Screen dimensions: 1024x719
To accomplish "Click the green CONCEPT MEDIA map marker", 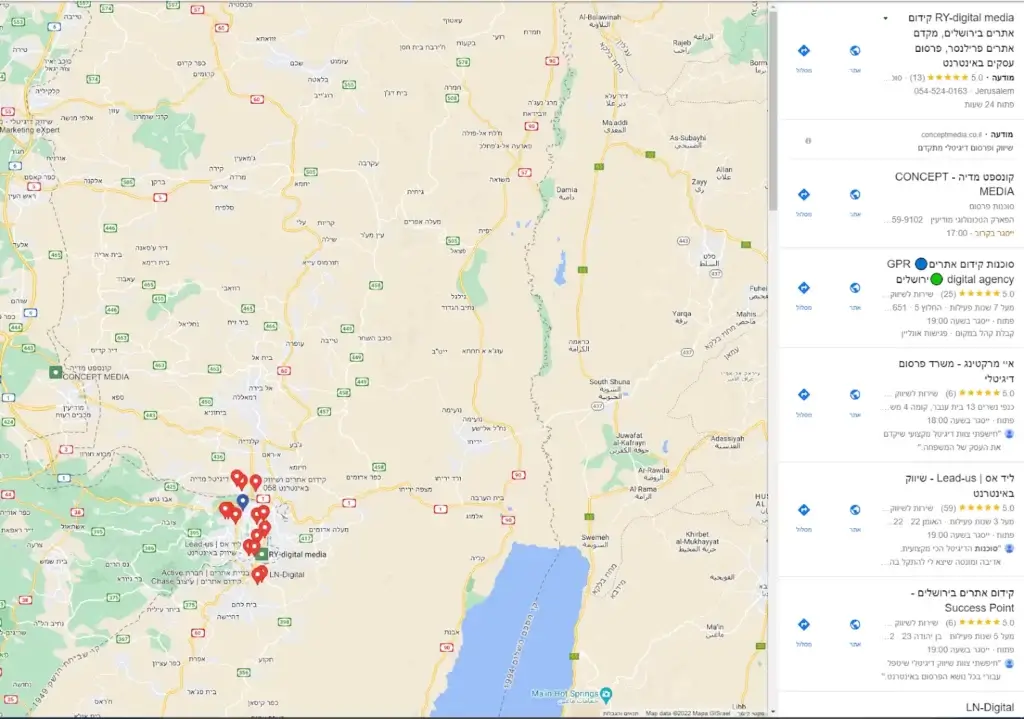I will click(x=56, y=372).
